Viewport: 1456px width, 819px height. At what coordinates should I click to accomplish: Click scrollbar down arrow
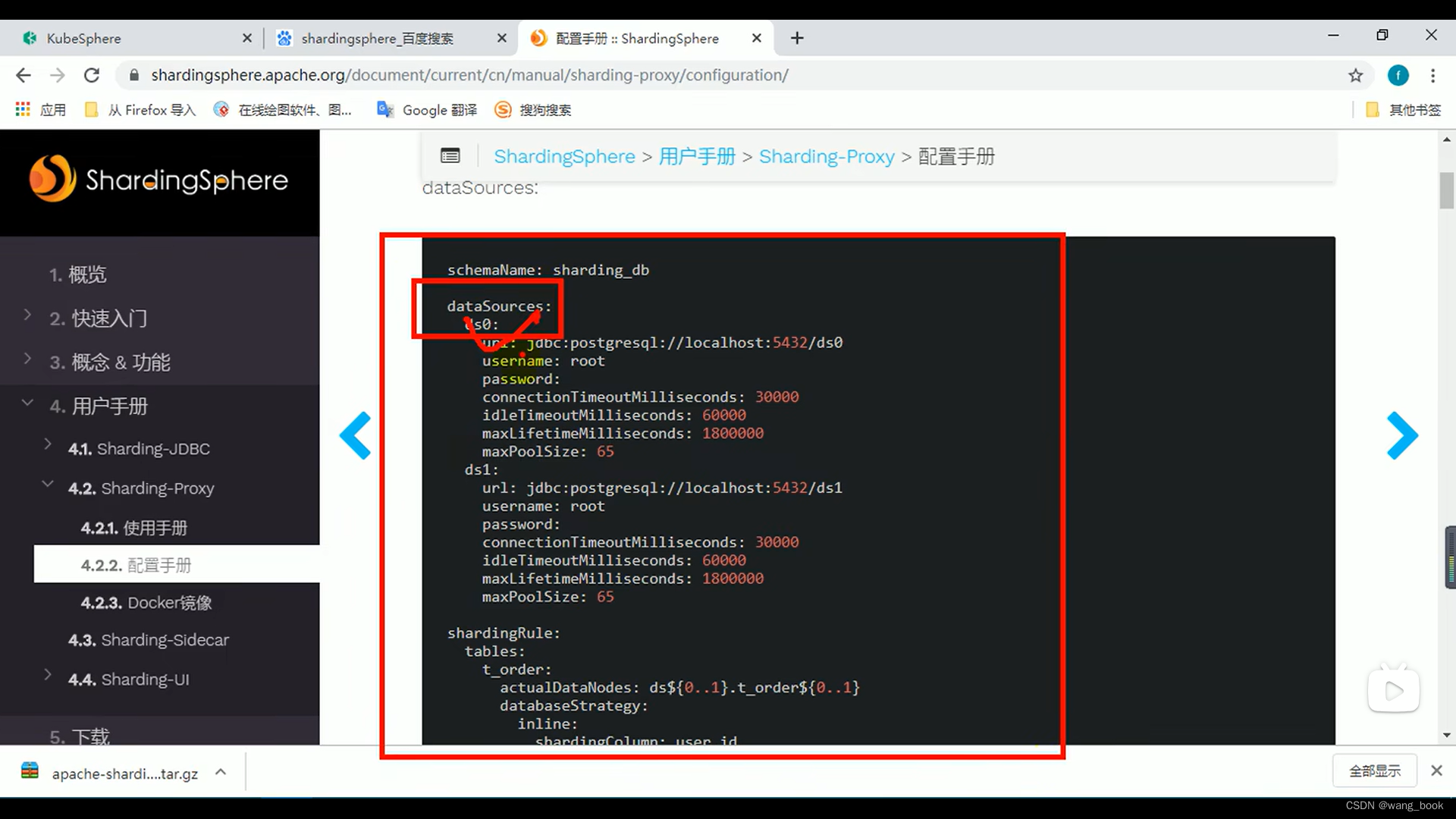pos(1447,735)
